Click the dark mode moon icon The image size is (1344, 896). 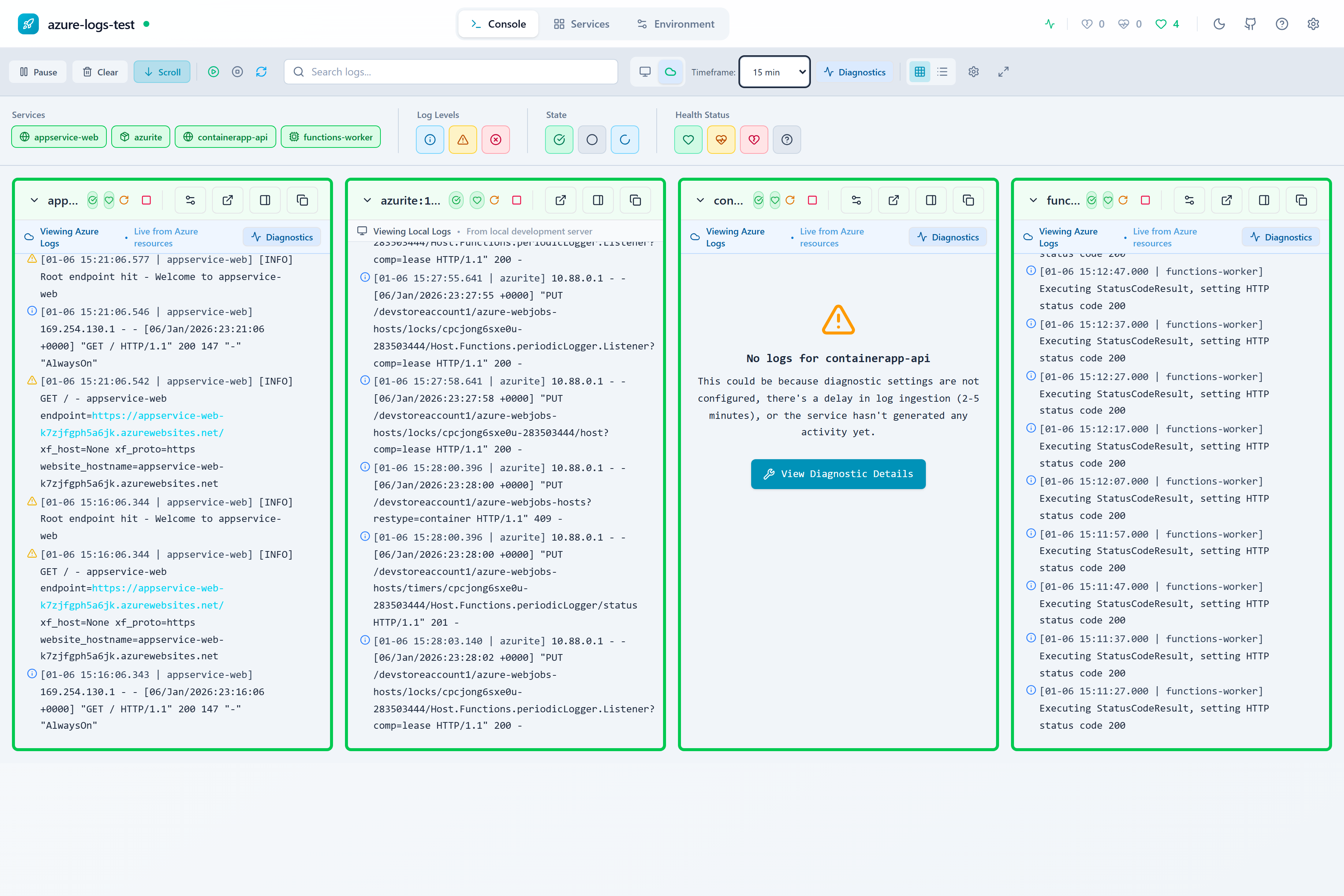(1219, 24)
